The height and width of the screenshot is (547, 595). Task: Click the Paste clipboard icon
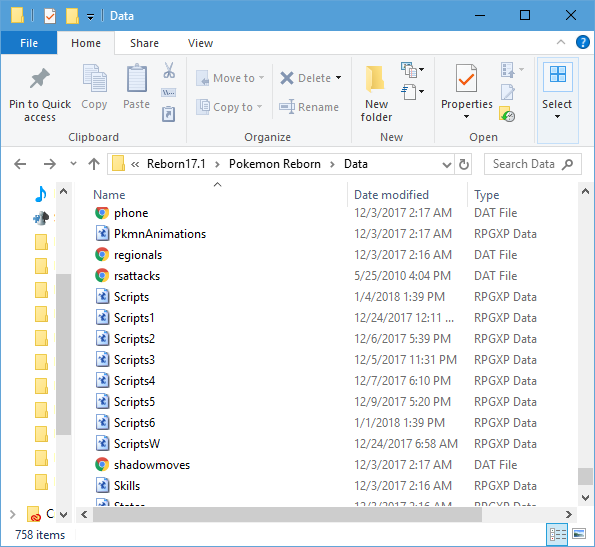pos(137,78)
